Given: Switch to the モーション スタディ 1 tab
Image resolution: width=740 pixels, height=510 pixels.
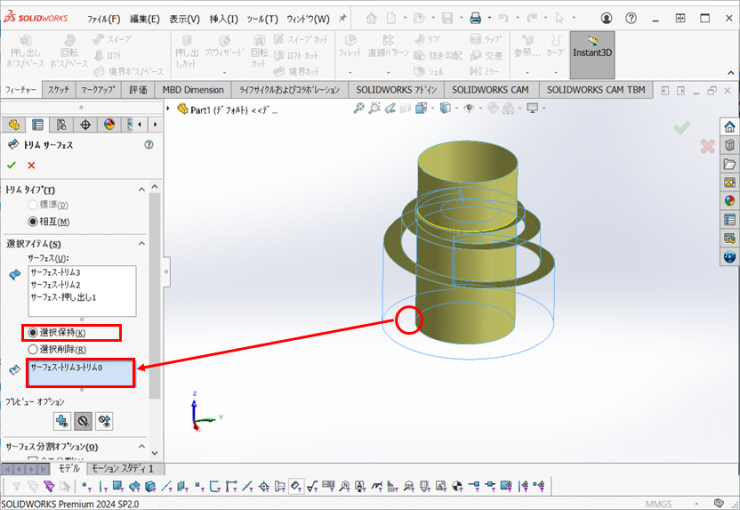Looking at the screenshot, I should click(122, 468).
